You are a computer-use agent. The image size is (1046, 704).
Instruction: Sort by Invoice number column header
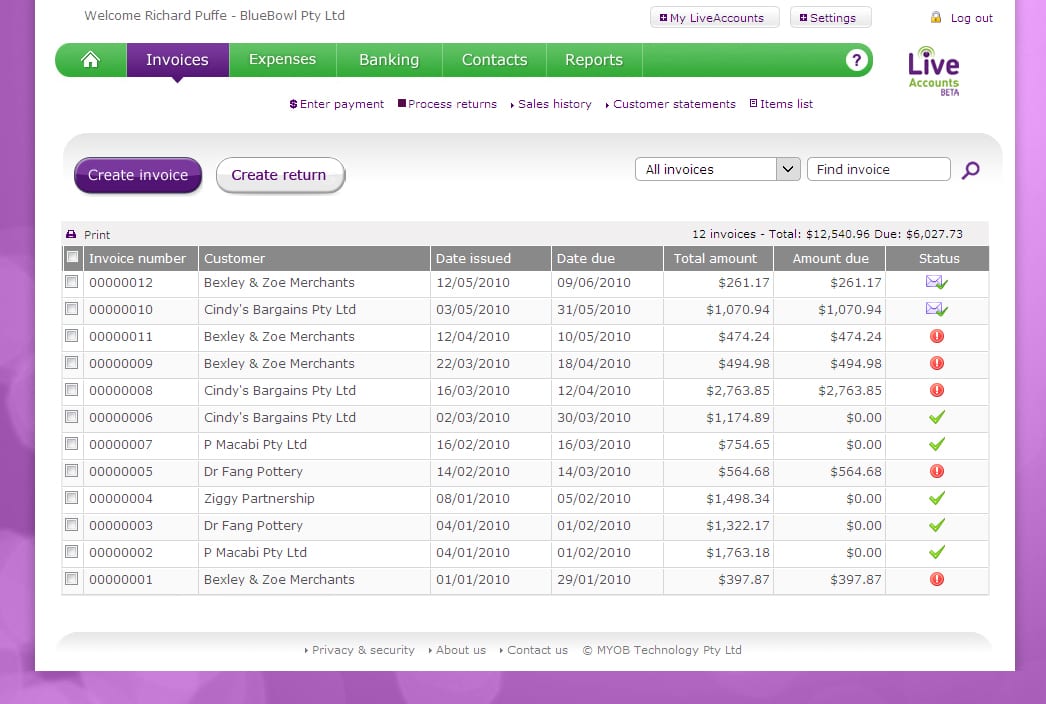point(141,258)
